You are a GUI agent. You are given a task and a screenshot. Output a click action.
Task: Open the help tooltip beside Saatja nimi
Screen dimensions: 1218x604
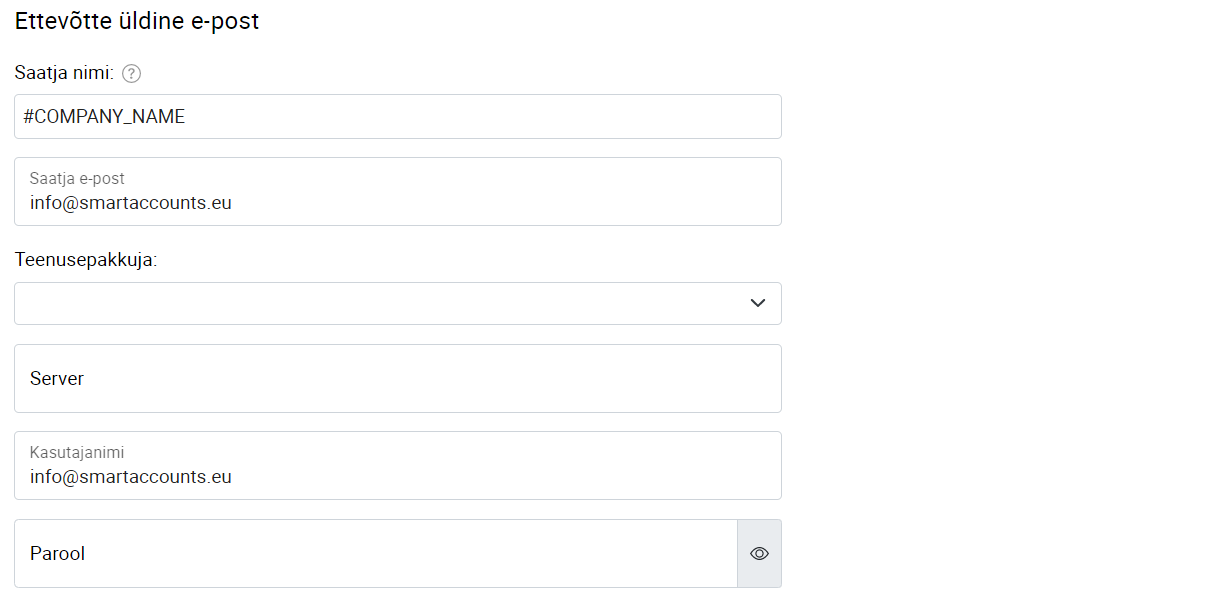pos(131,73)
